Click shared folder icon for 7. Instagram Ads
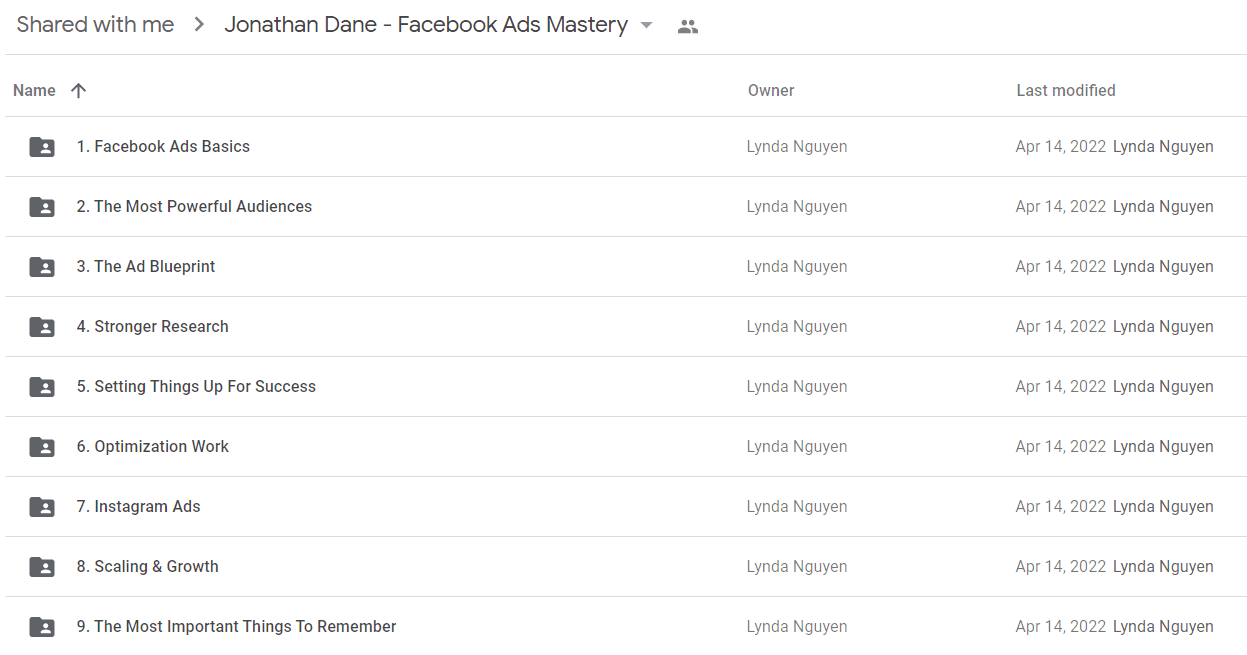This screenshot has height=655, width=1247. click(42, 507)
